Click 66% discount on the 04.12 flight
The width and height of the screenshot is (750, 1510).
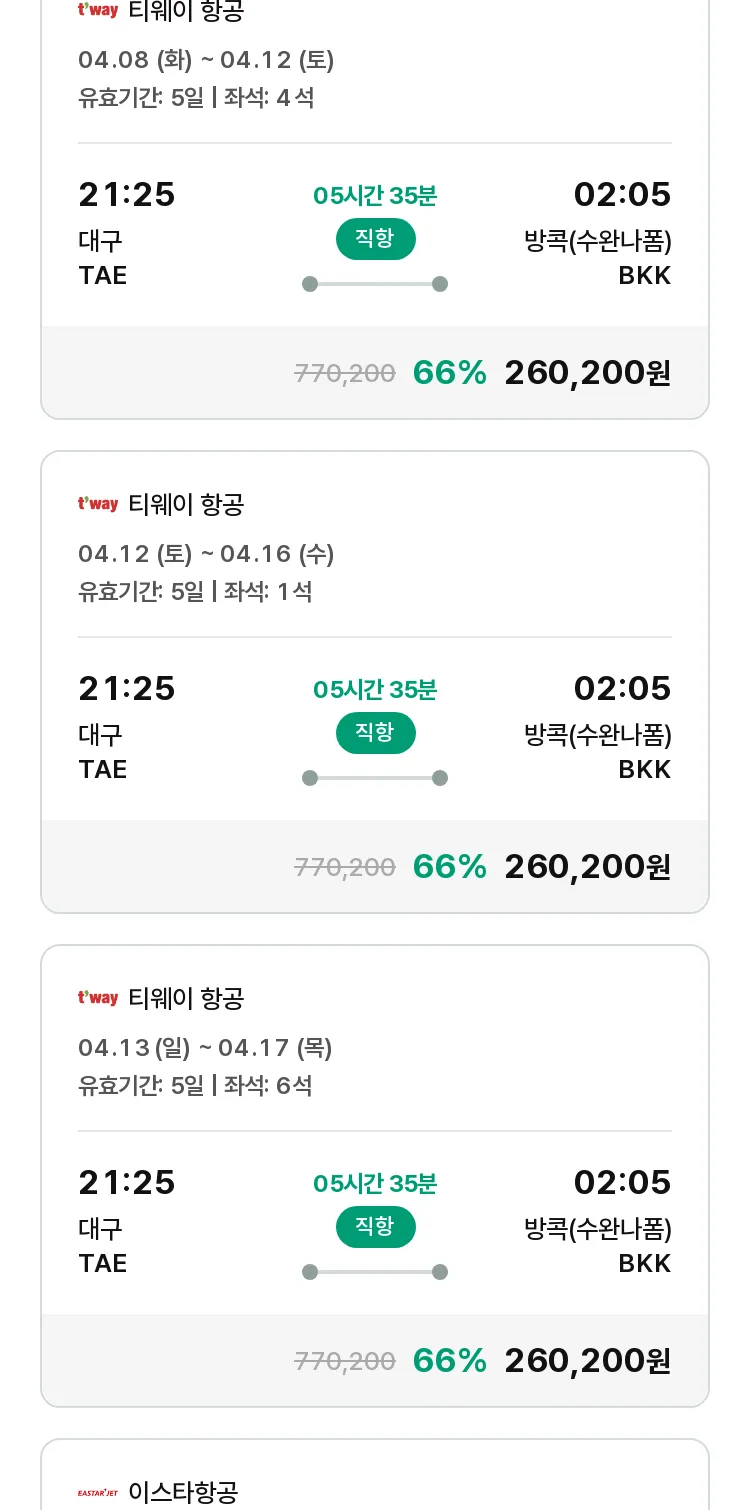point(450,866)
